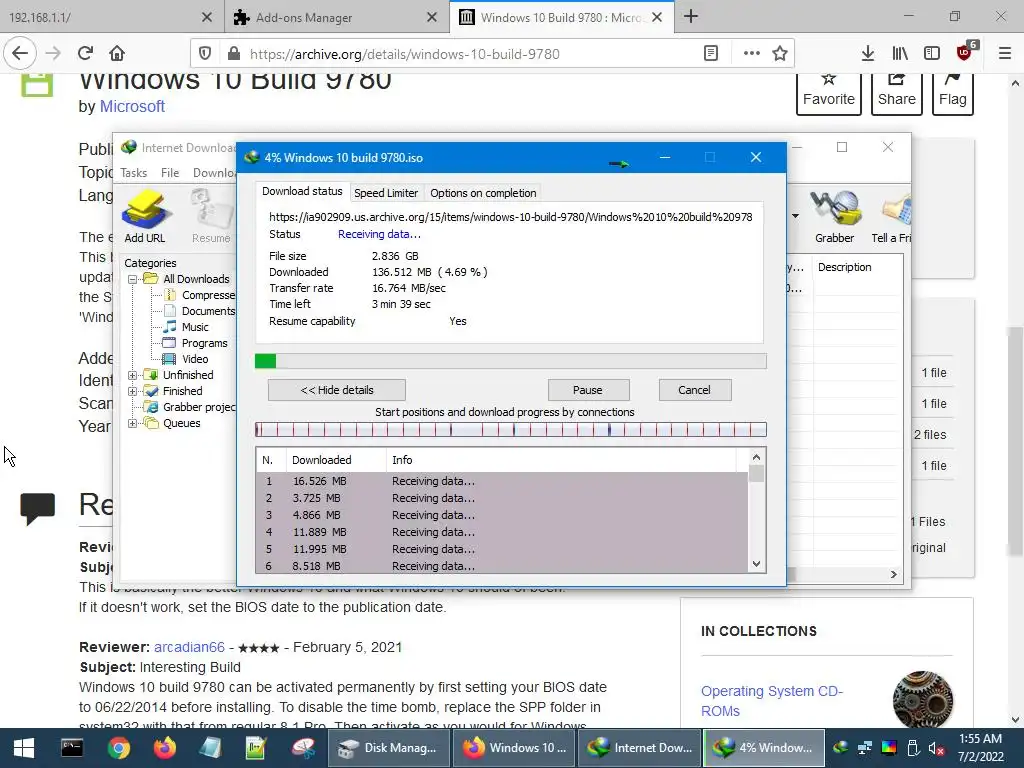Collapse the All Downloads tree node
Viewport: 1024px width, 768px height.
click(x=133, y=280)
